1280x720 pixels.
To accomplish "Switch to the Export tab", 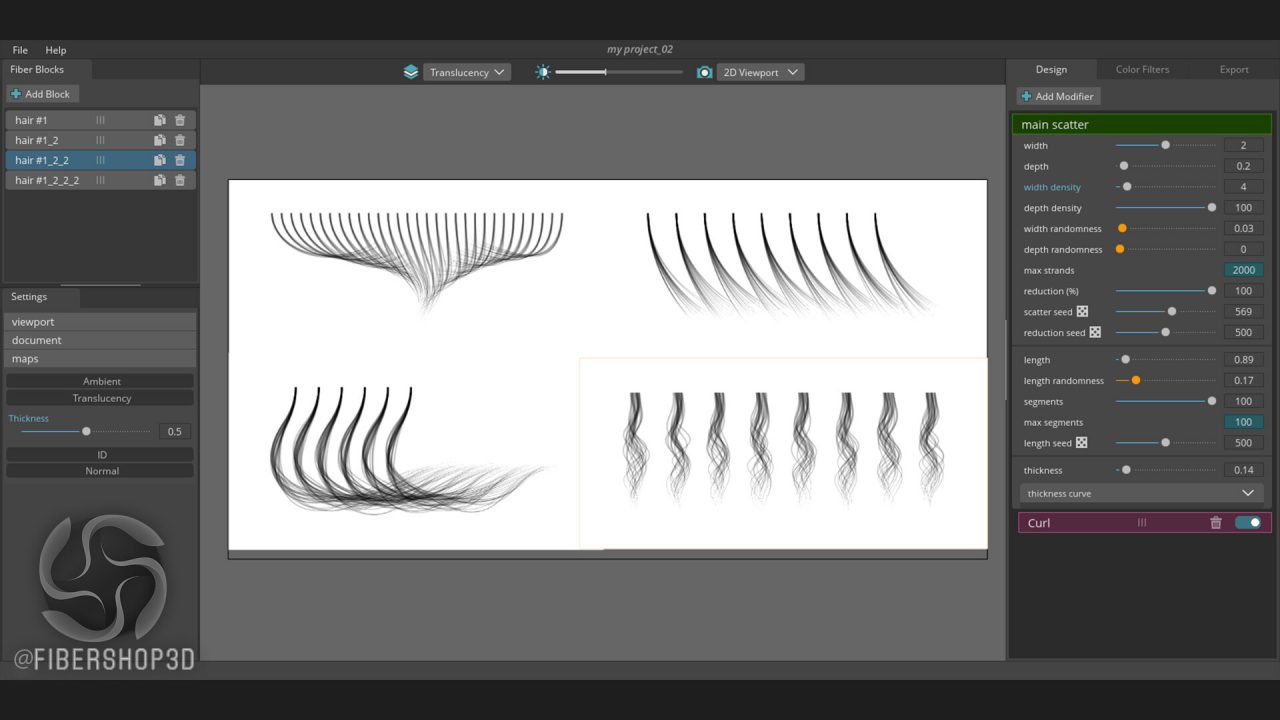I will (x=1234, y=70).
